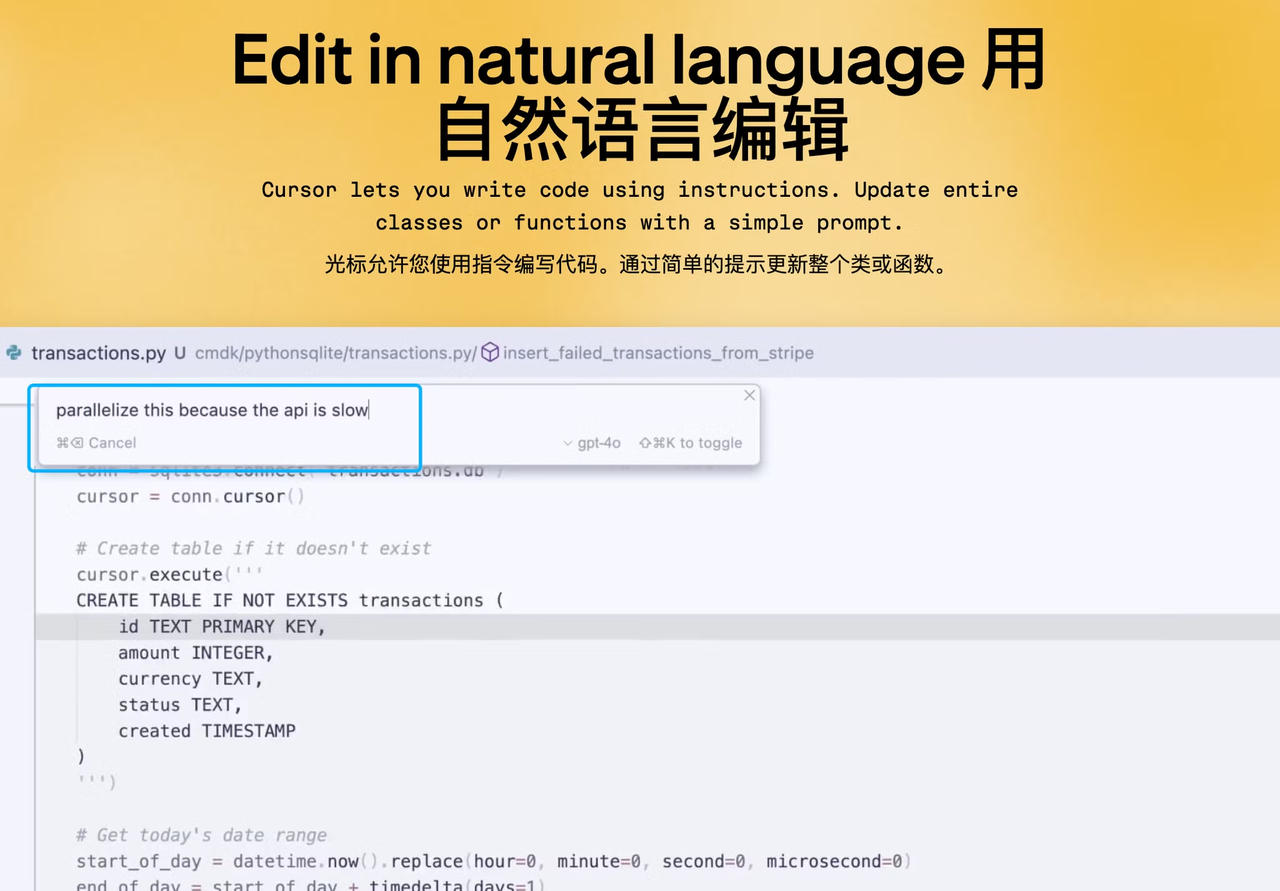Image resolution: width=1280 pixels, height=891 pixels.
Task: Select the transactions.py tab
Action: tap(98, 353)
